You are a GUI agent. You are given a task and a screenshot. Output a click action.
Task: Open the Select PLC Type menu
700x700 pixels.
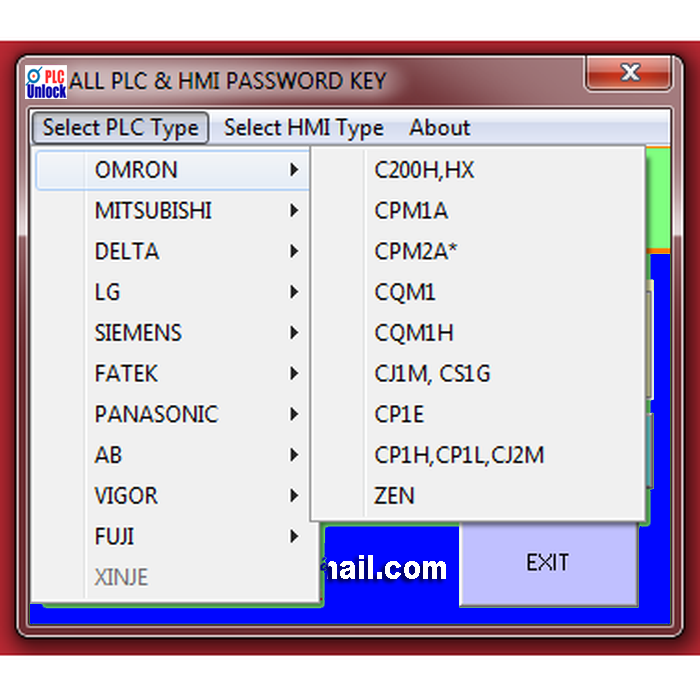[120, 128]
